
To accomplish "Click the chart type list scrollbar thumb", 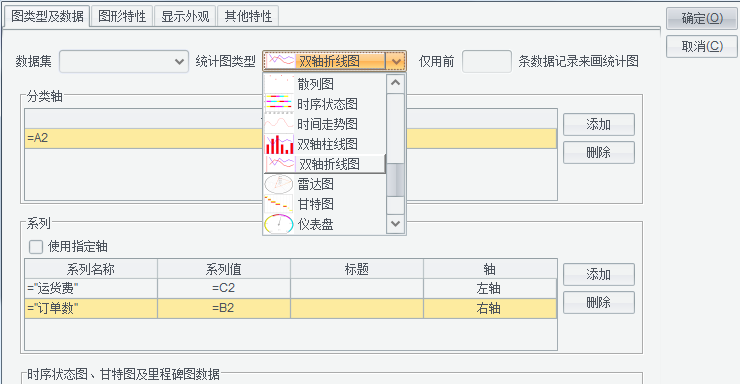I will [395, 180].
